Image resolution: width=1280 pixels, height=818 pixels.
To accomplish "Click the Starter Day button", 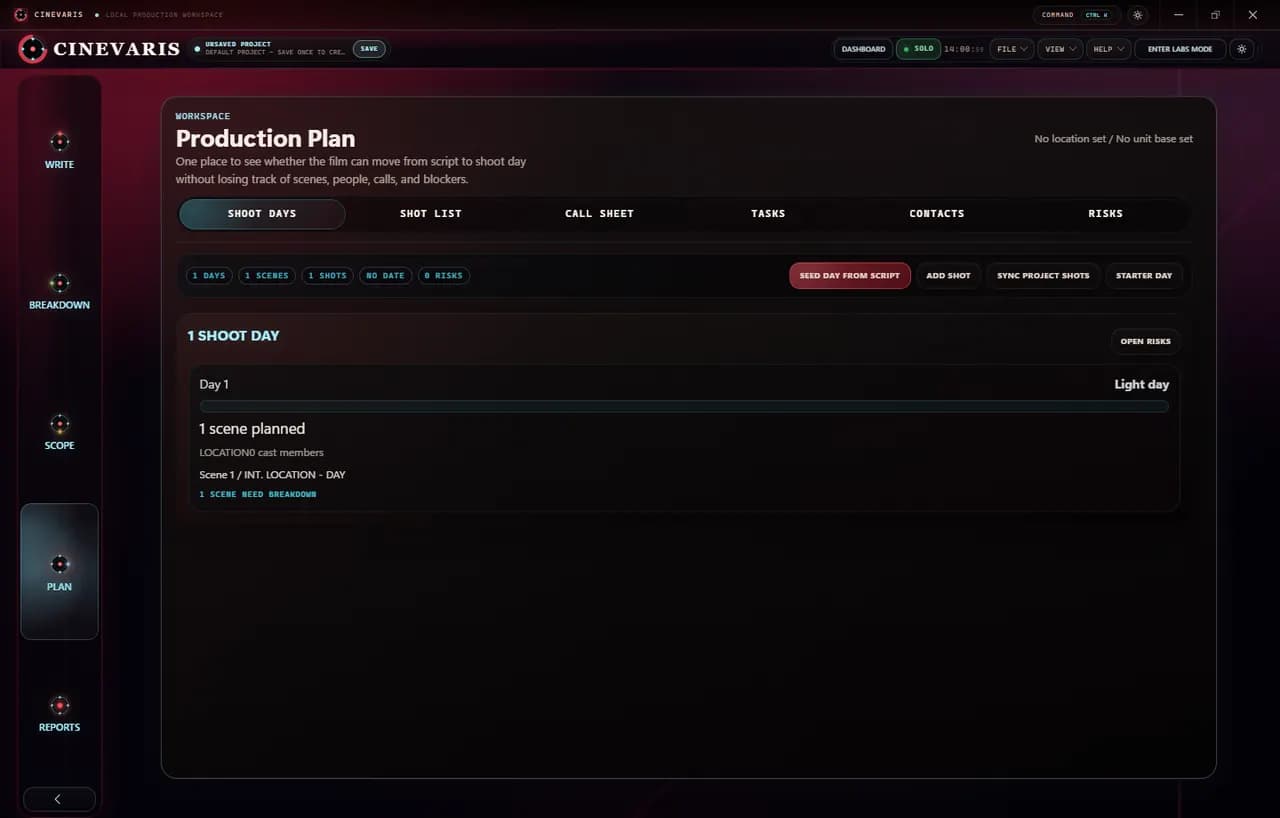I will pos(1144,276).
